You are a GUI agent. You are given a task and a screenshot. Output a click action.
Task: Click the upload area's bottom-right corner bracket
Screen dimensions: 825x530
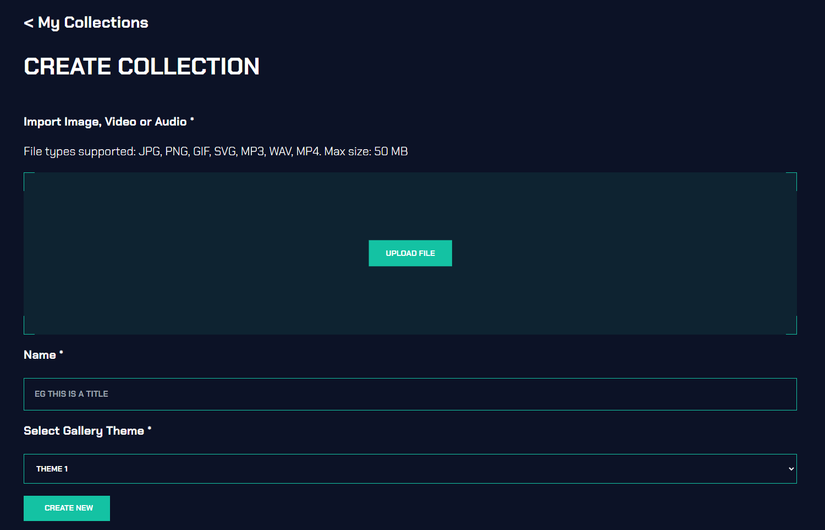pos(794,331)
